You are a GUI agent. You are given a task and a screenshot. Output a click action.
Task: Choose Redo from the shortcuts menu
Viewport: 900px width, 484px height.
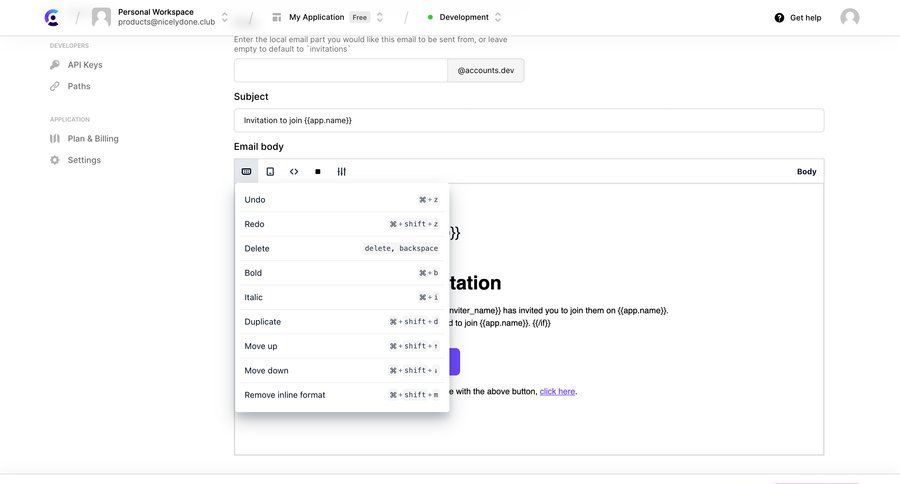(342, 224)
